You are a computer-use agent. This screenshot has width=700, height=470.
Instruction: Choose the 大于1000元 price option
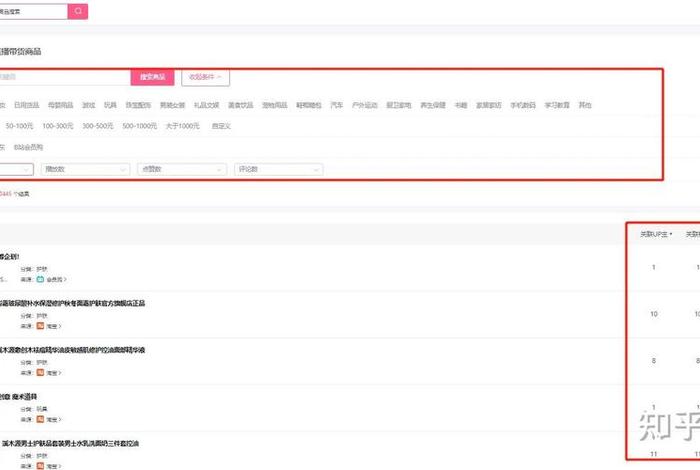coord(182,126)
